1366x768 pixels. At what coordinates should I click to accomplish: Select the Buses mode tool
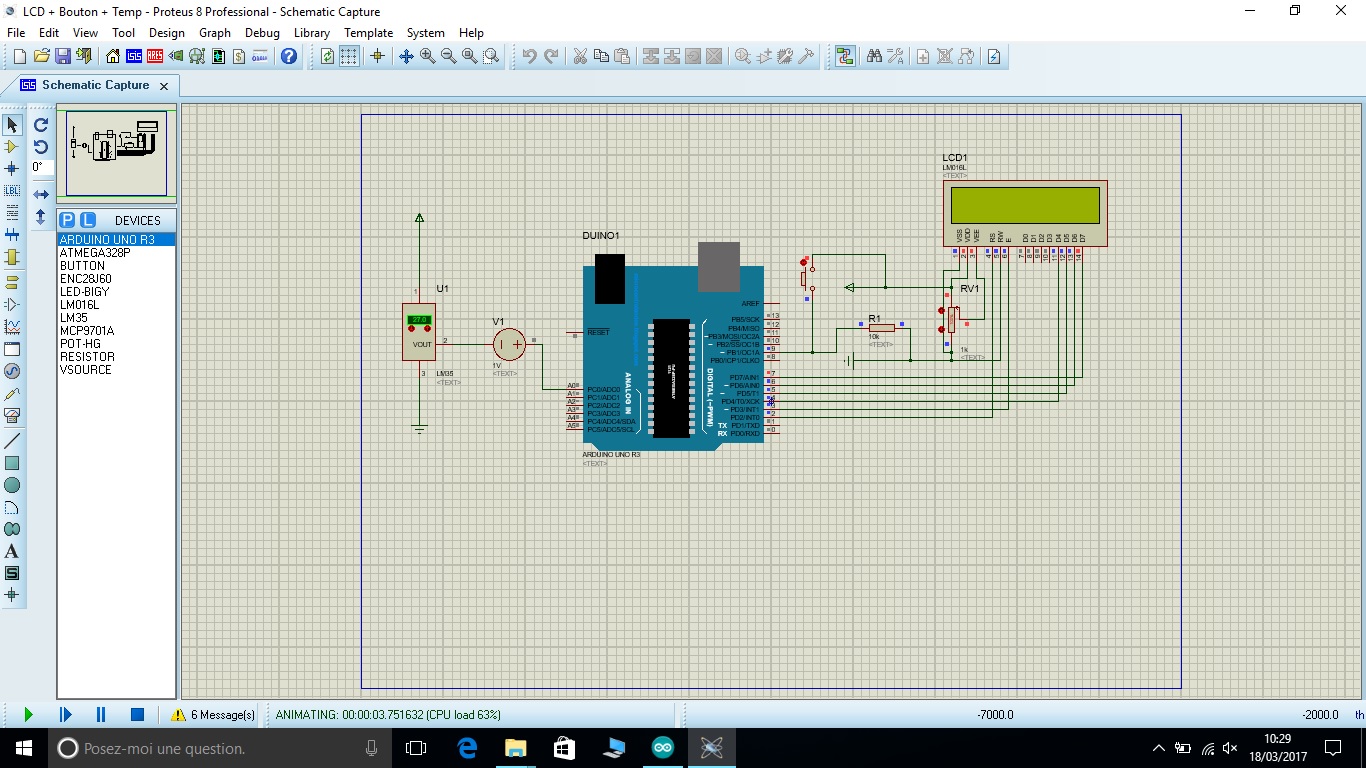click(12, 234)
